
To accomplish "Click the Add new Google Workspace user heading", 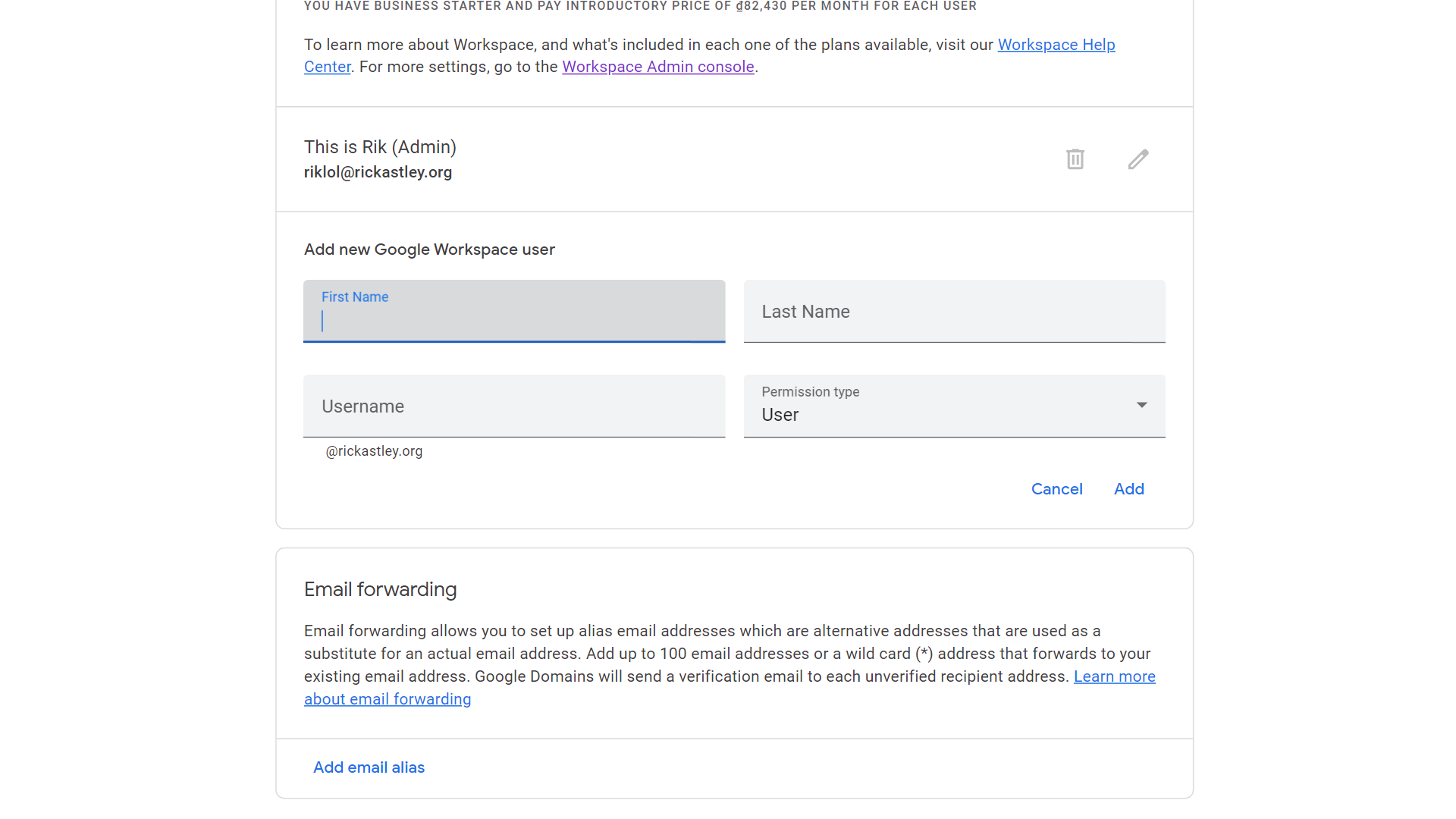I will tap(429, 249).
